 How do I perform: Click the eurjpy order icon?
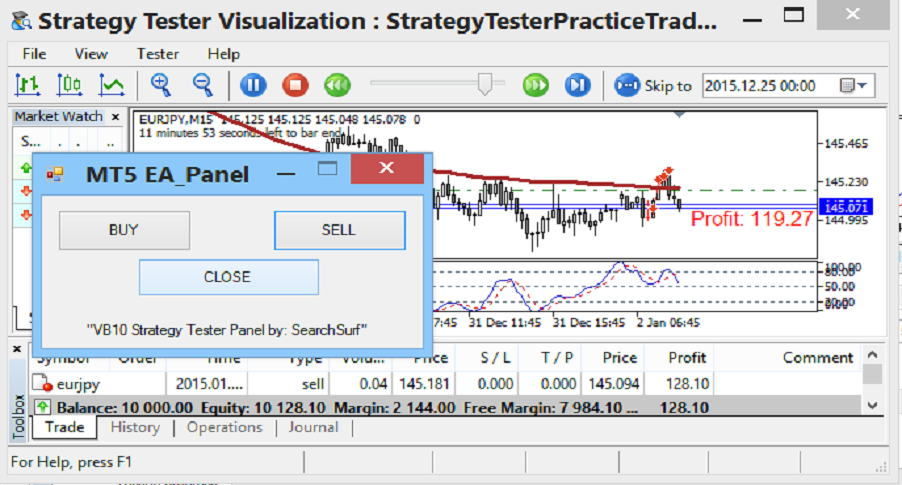(42, 383)
